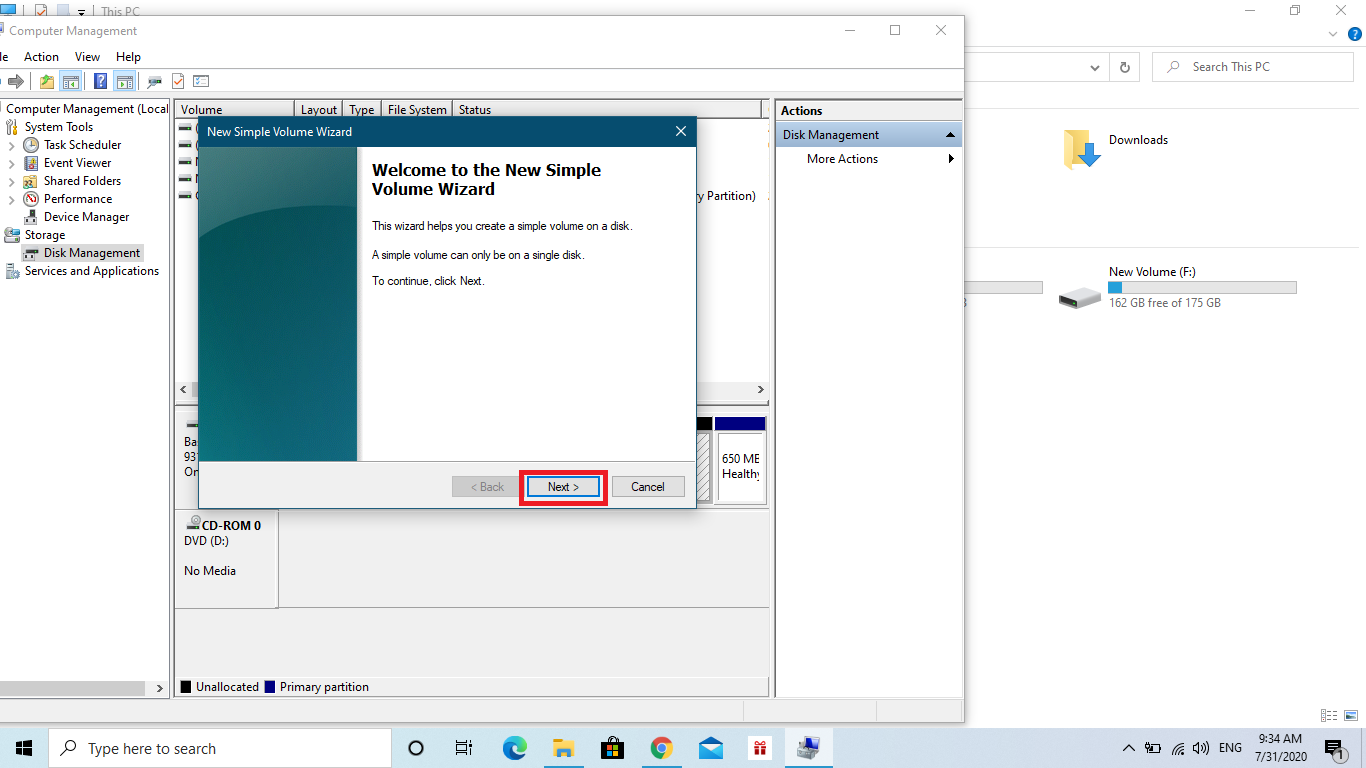Screen dimensions: 1366x768
Task: Open the View menu
Action: tap(87, 57)
